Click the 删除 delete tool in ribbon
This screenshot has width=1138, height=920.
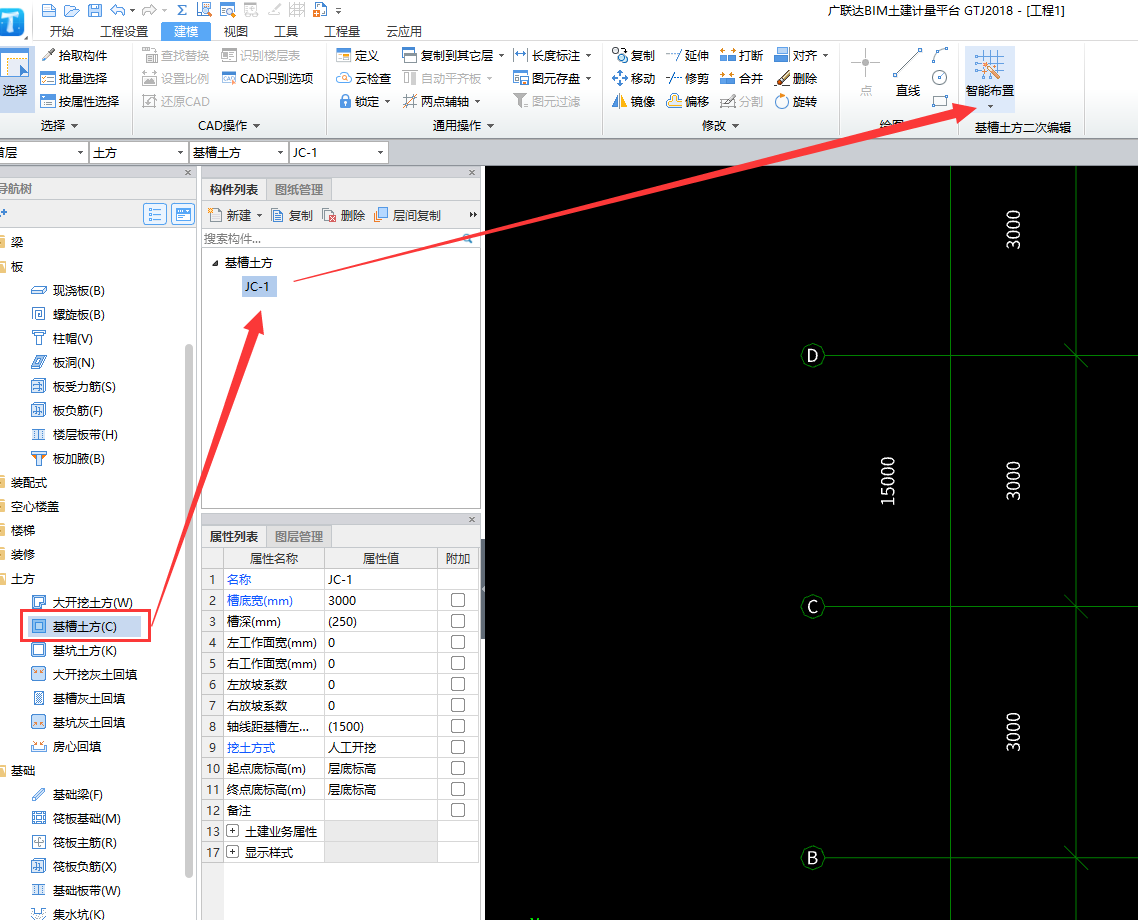tap(796, 78)
